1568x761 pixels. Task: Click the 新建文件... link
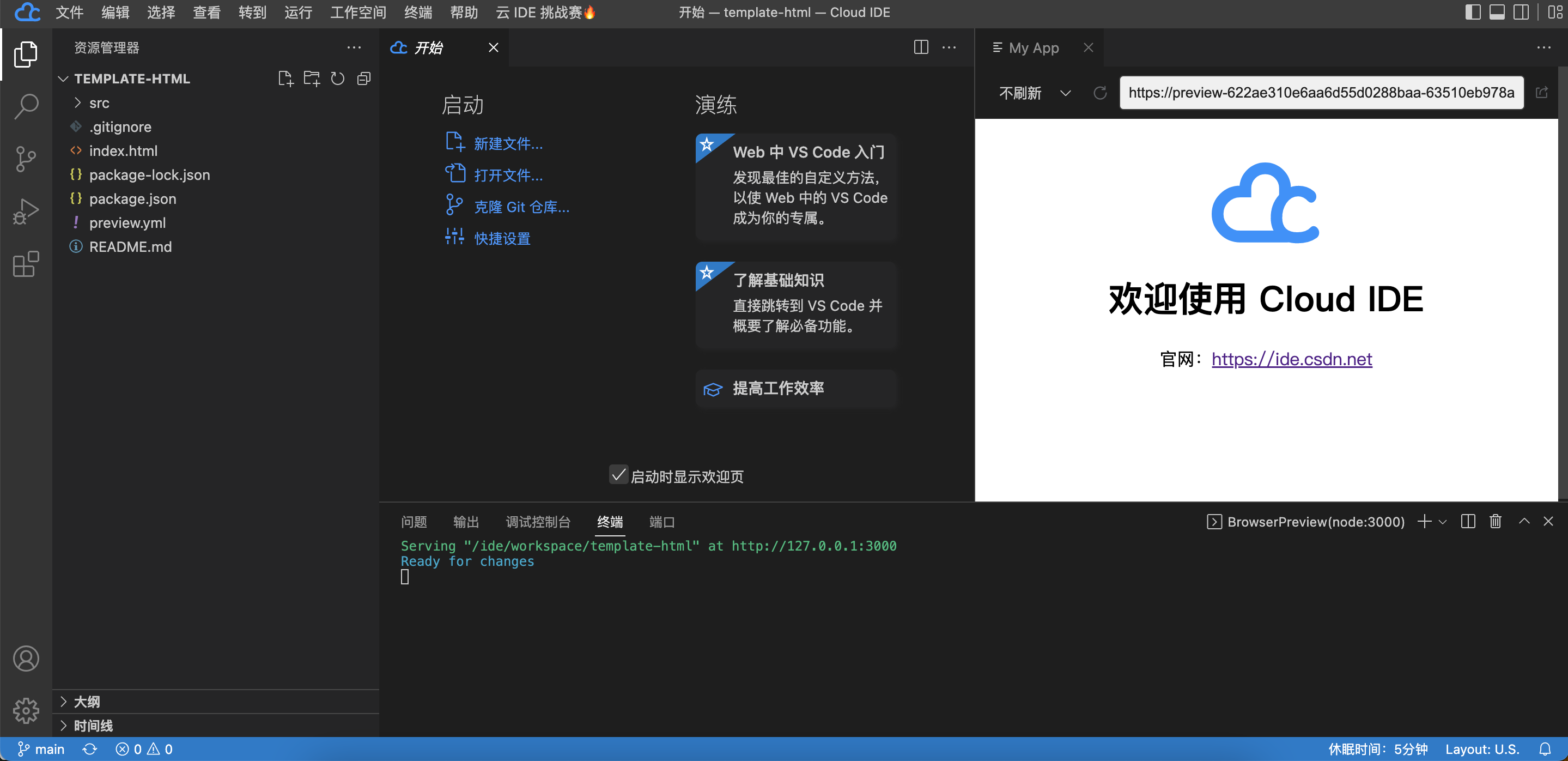(x=508, y=144)
